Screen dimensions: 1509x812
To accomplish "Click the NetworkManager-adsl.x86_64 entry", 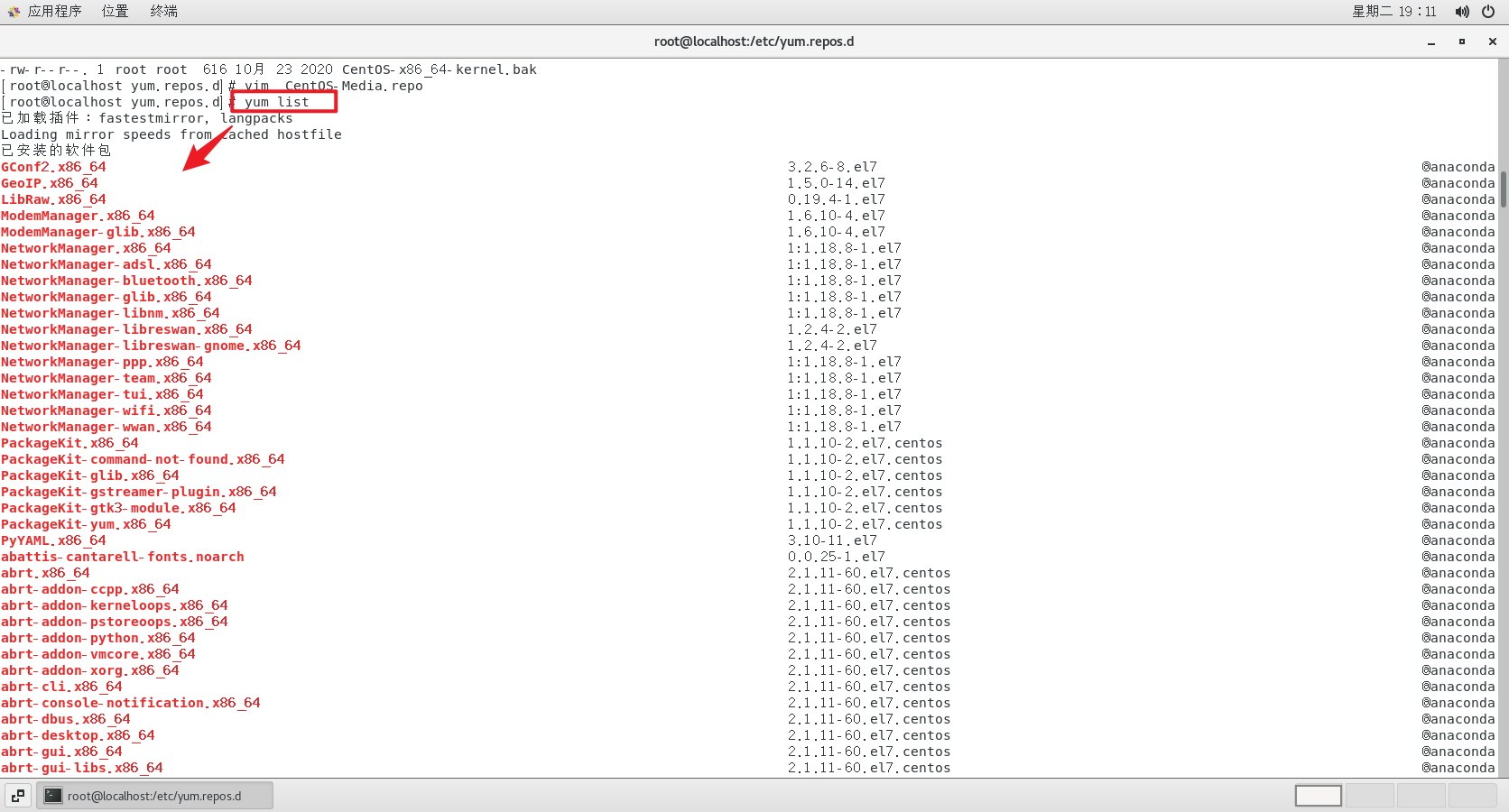I will click(x=106, y=264).
